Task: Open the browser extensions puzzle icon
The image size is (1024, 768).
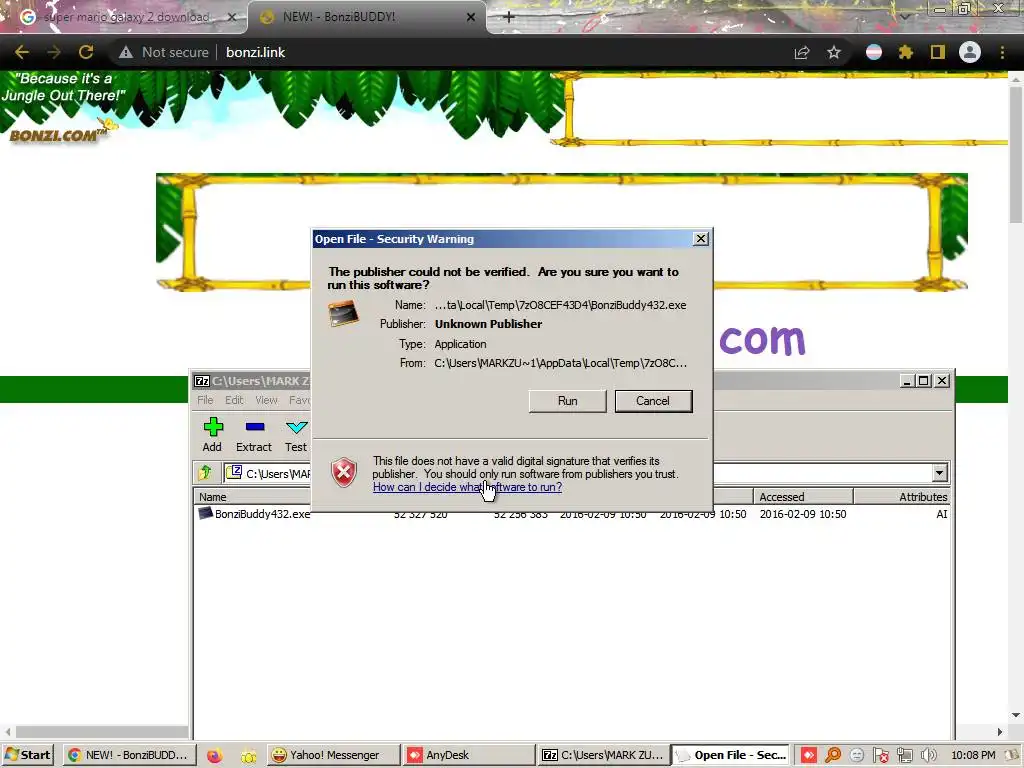Action: click(x=906, y=52)
